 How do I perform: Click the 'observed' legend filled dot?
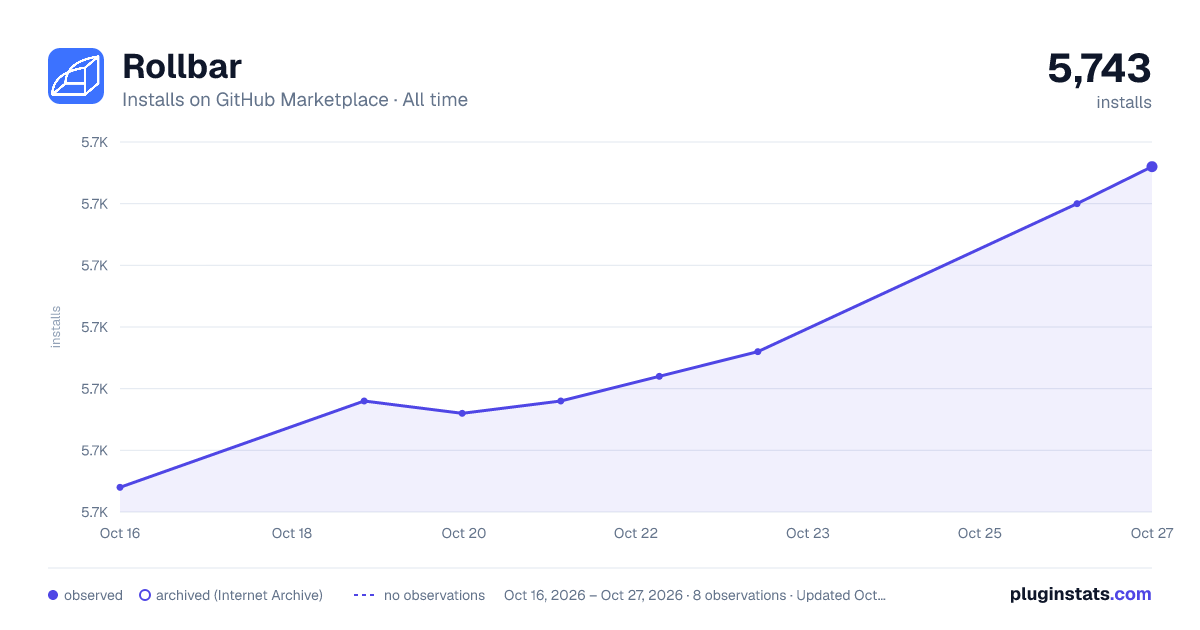pos(53,595)
